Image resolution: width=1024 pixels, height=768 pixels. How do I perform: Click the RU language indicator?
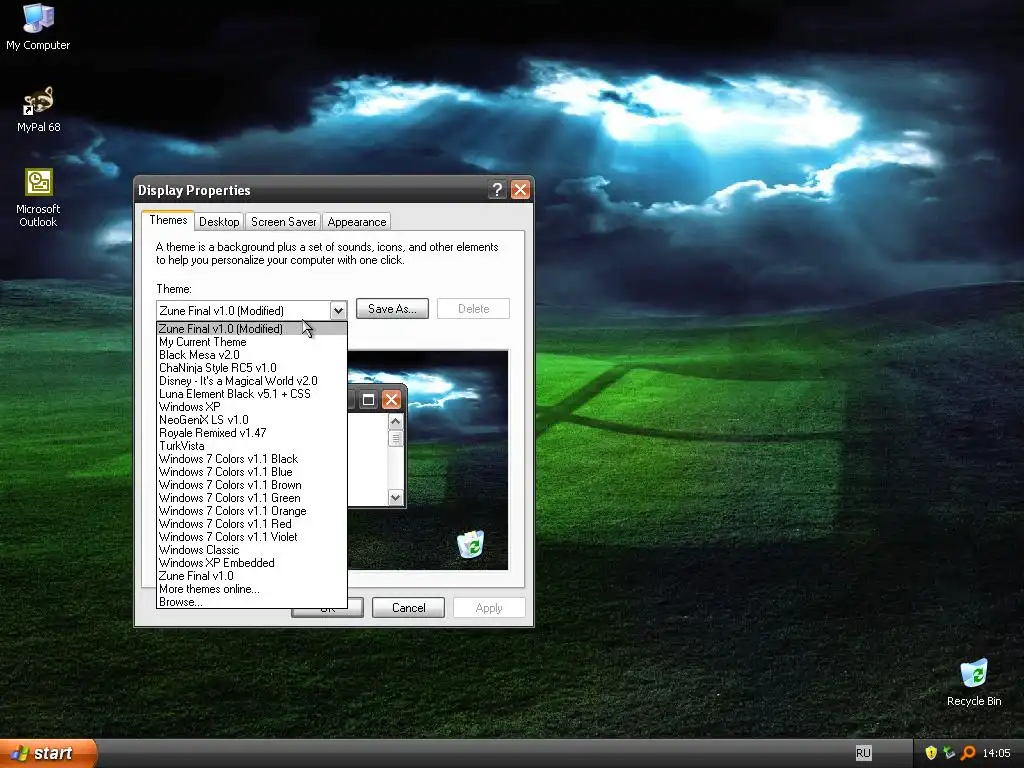863,753
